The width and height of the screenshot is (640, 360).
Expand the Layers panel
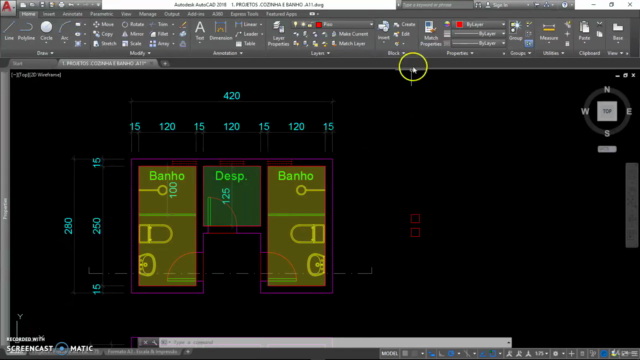point(320,53)
